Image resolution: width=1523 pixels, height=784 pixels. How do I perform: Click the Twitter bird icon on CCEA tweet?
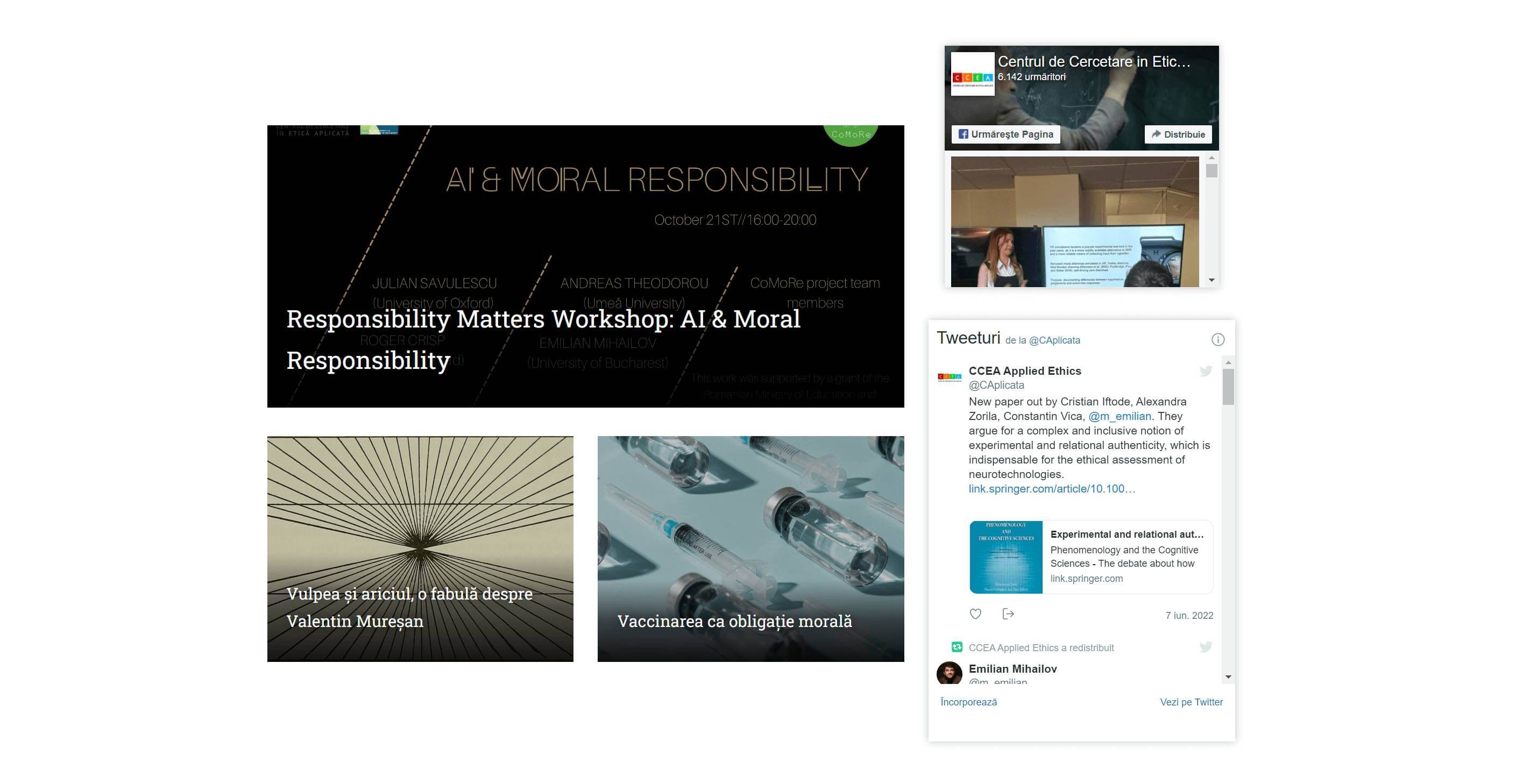point(1206,371)
